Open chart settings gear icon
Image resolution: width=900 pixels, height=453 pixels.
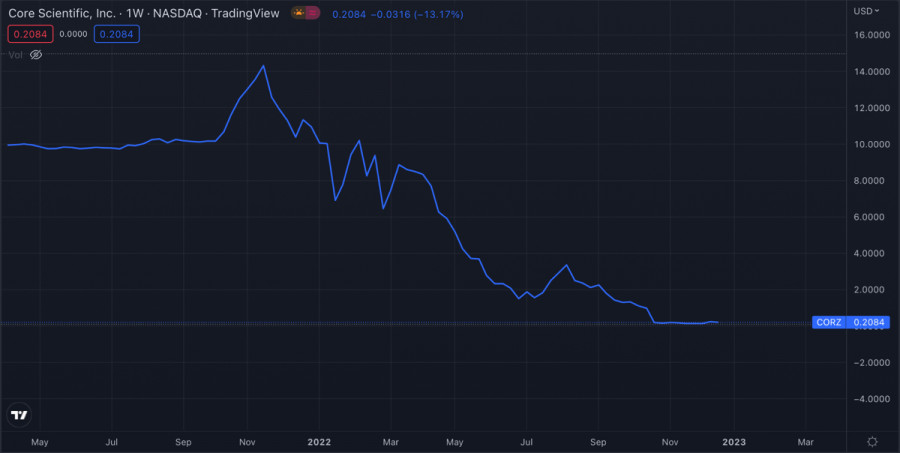click(x=872, y=442)
